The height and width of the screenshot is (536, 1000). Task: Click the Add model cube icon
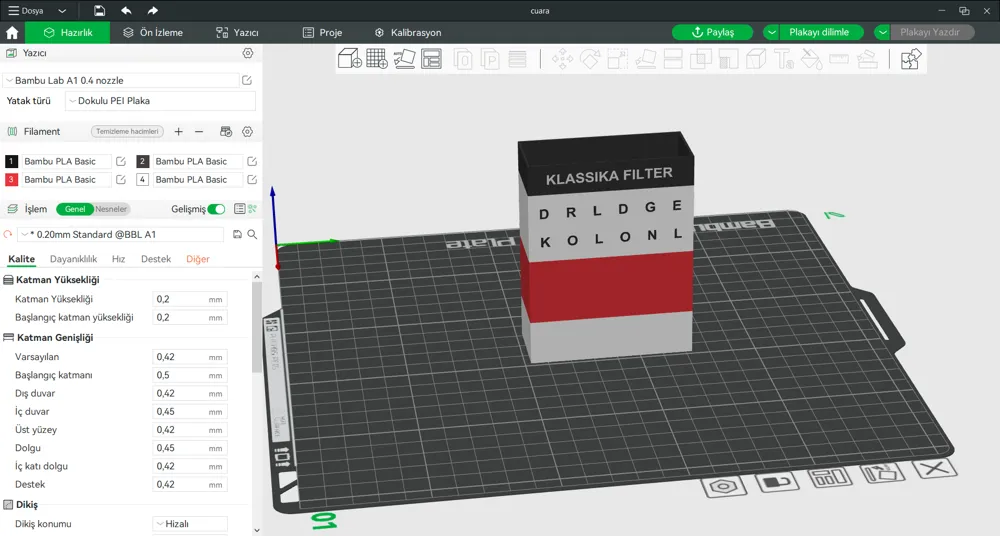point(349,59)
